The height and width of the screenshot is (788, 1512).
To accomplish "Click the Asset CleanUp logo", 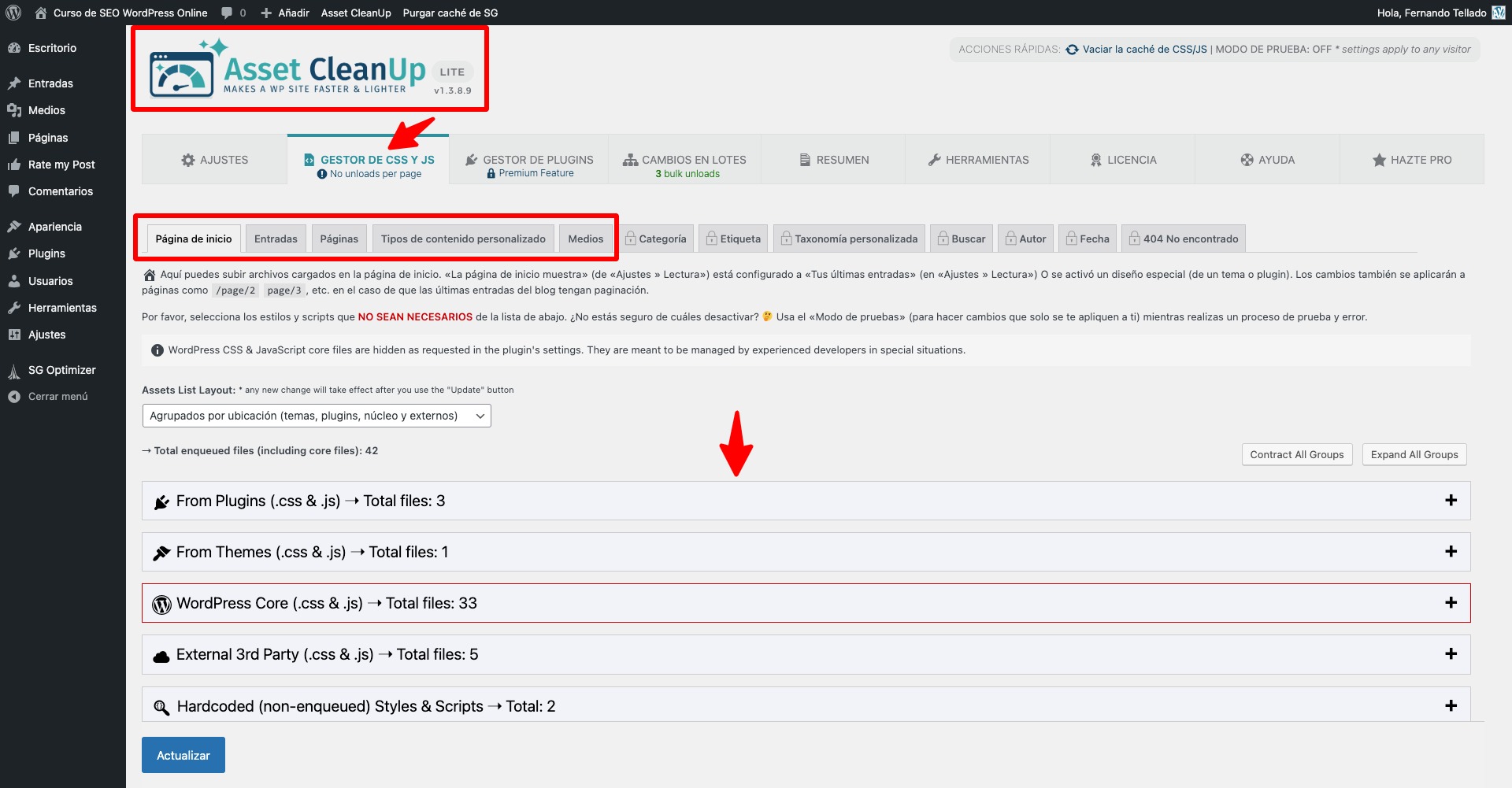I will pyautogui.click(x=287, y=69).
